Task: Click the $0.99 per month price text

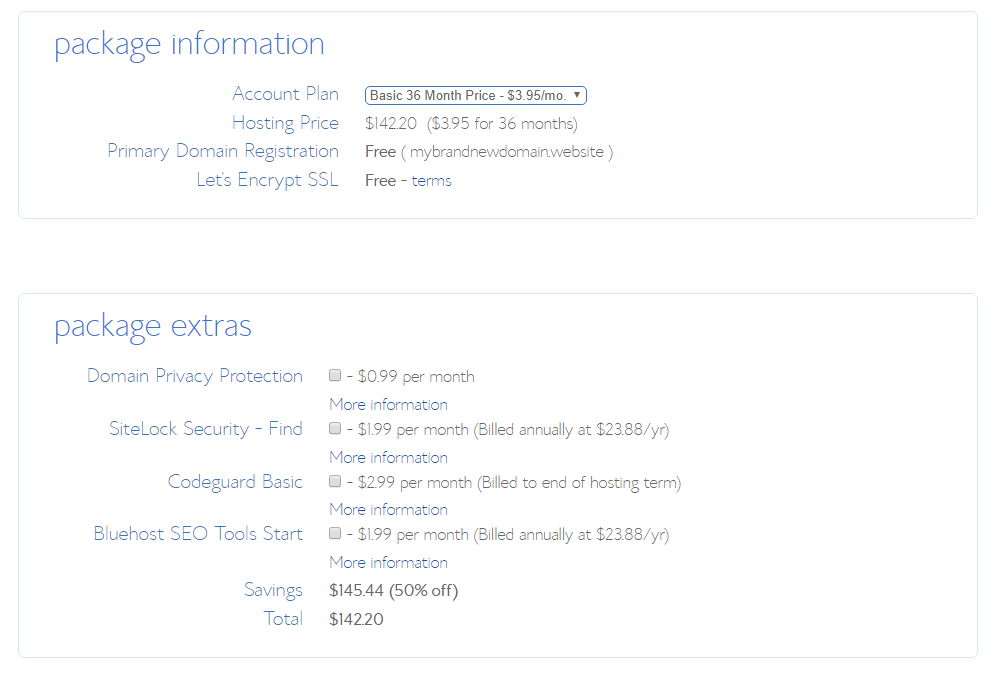Action: 416,376
